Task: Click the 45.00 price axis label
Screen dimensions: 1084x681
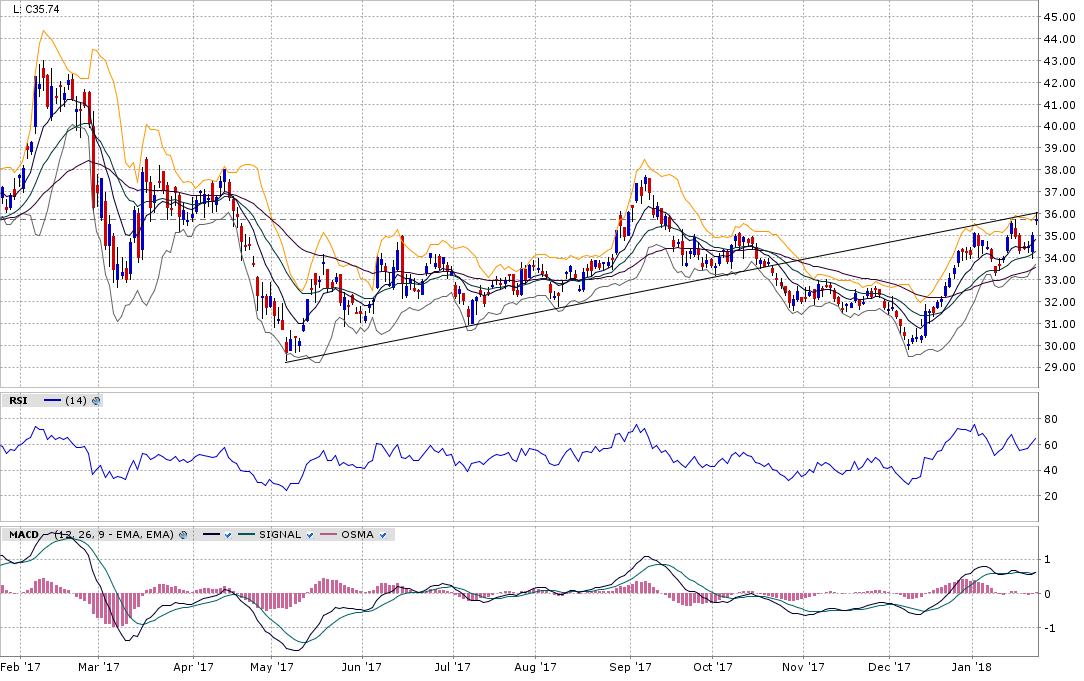Action: [x=1059, y=17]
